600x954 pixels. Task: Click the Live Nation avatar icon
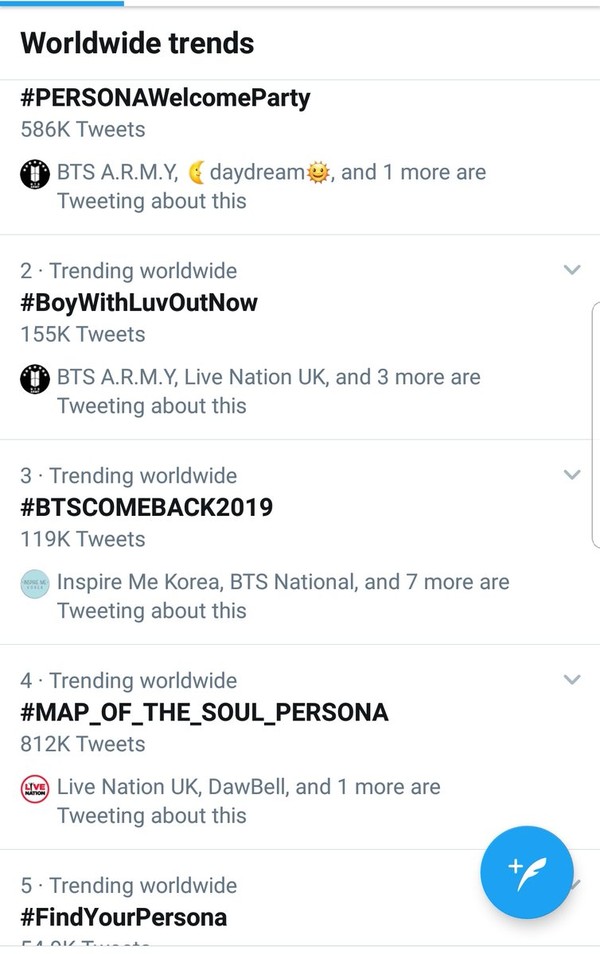35,789
